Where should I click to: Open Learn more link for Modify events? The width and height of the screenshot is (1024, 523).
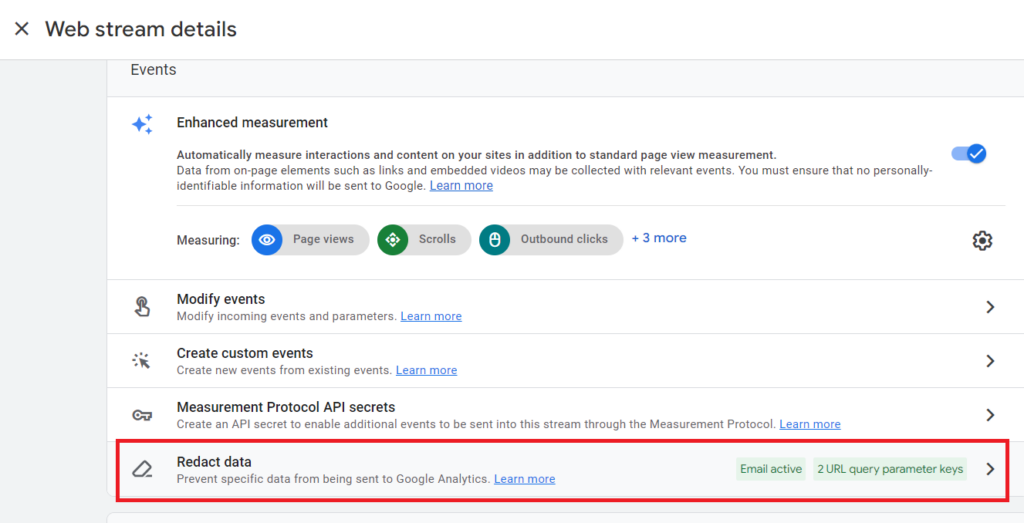point(431,316)
